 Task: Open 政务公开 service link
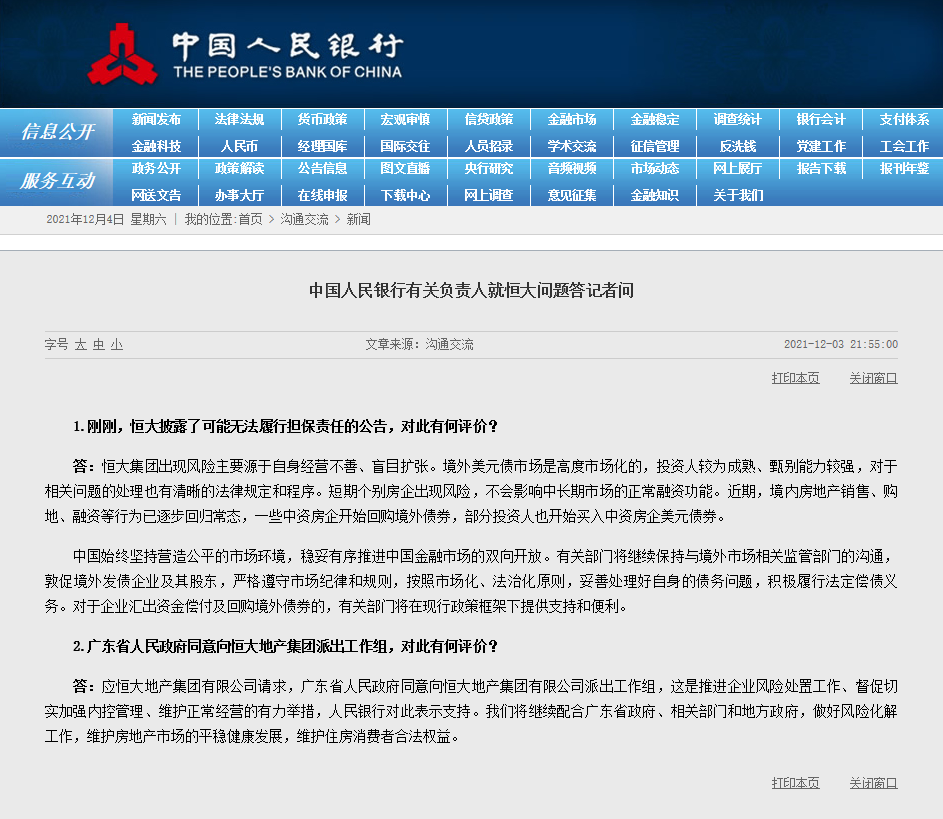[x=156, y=168]
